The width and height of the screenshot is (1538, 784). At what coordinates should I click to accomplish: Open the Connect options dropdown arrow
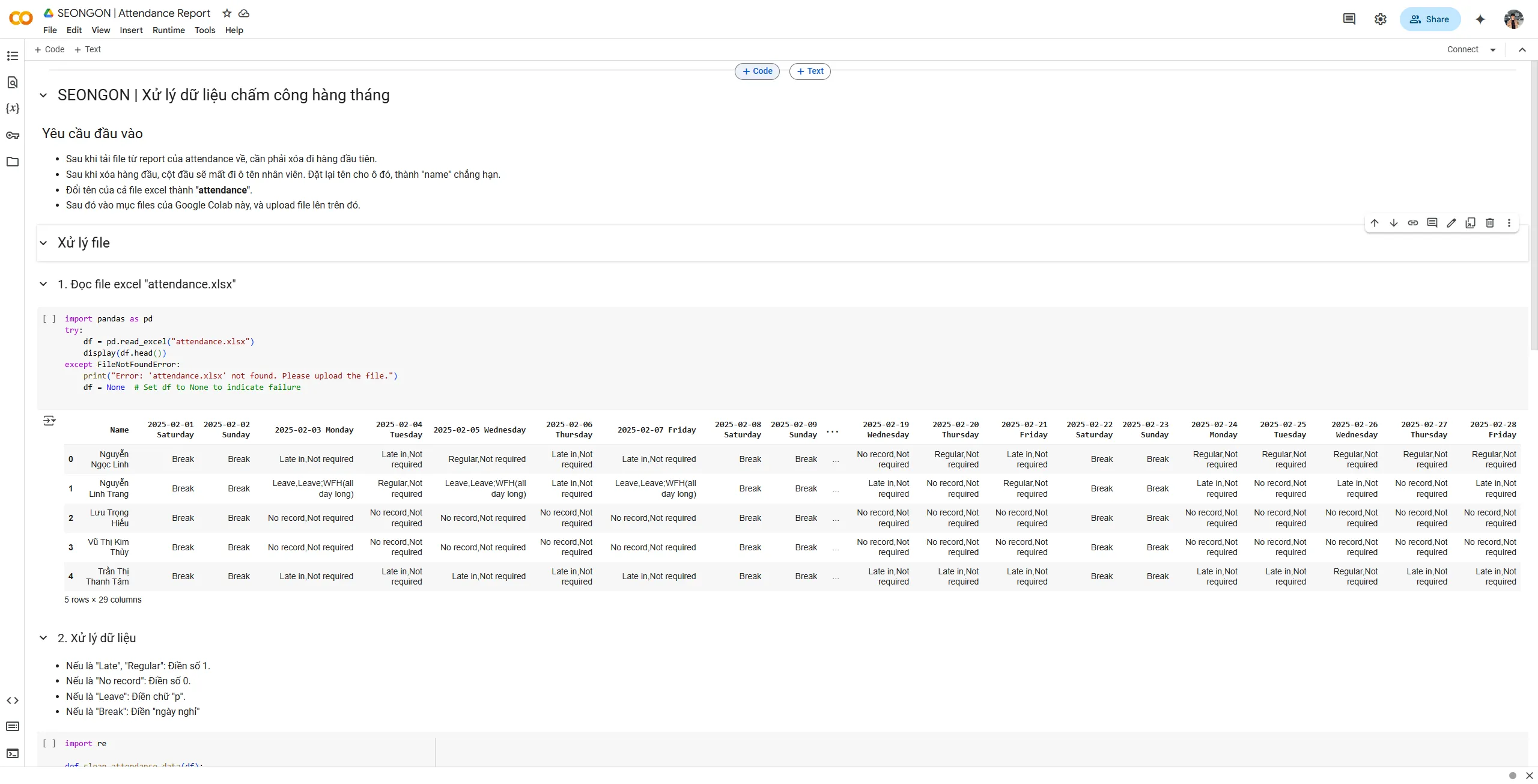[1493, 50]
